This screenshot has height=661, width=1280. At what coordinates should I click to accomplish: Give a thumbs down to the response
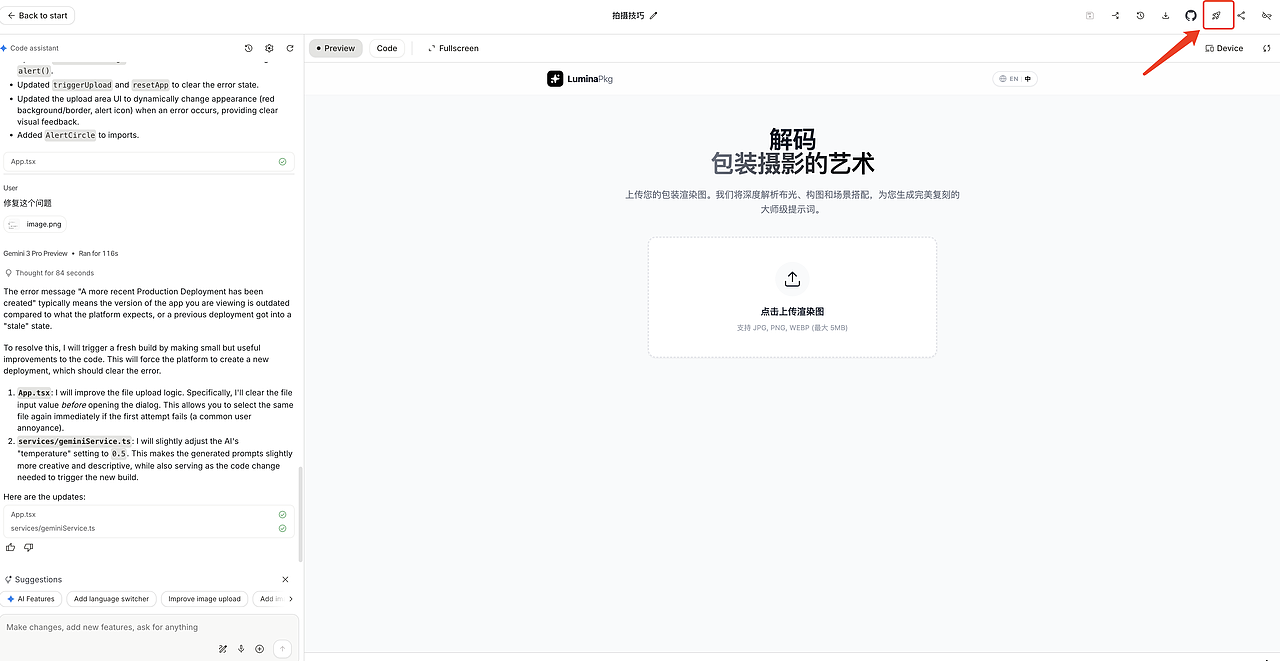point(28,547)
